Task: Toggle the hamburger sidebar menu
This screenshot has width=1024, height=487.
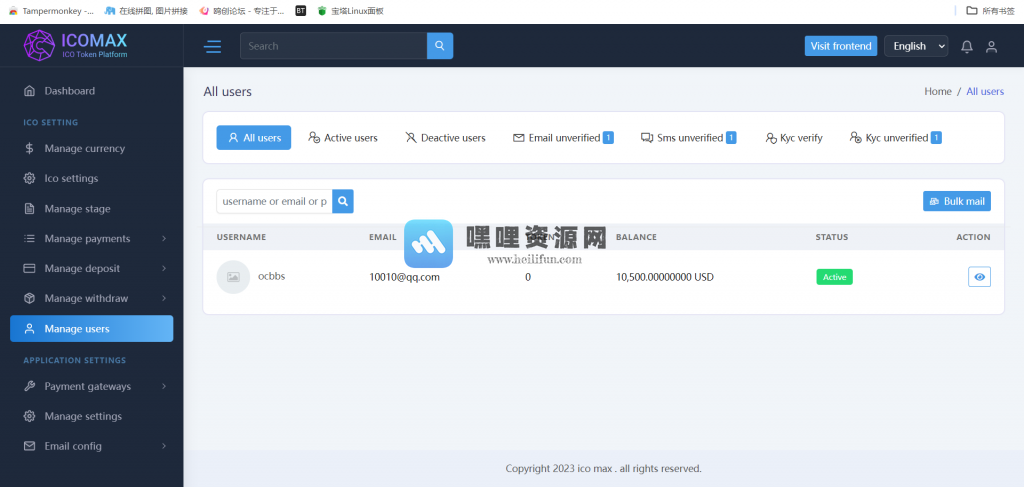Action: tap(212, 46)
